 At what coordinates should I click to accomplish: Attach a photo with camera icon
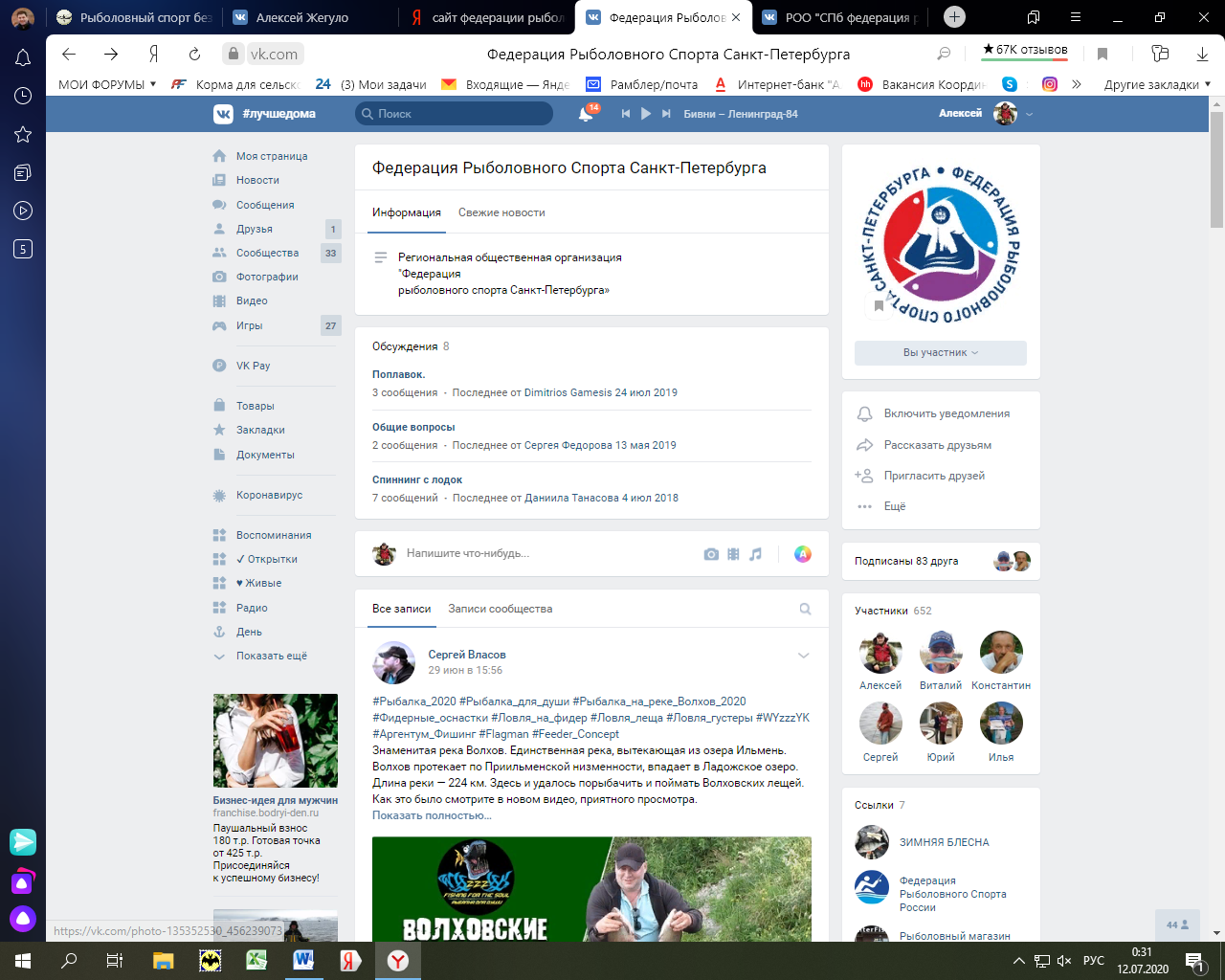tap(711, 554)
